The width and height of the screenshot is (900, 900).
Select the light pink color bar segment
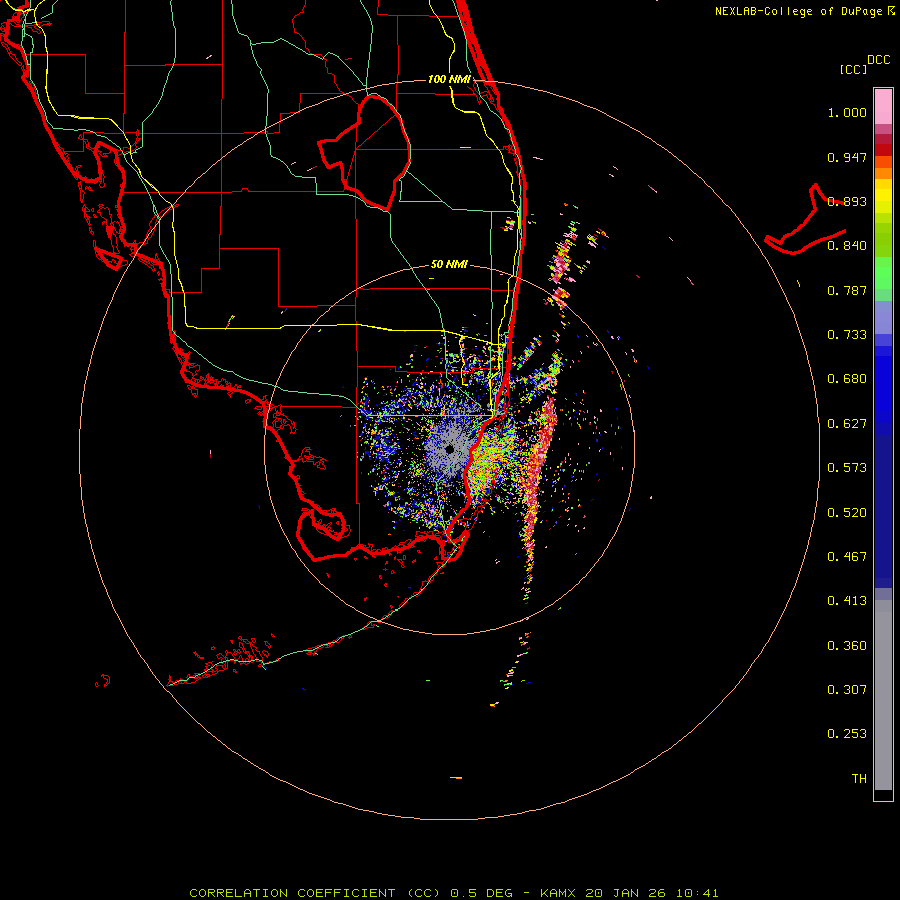(x=883, y=107)
